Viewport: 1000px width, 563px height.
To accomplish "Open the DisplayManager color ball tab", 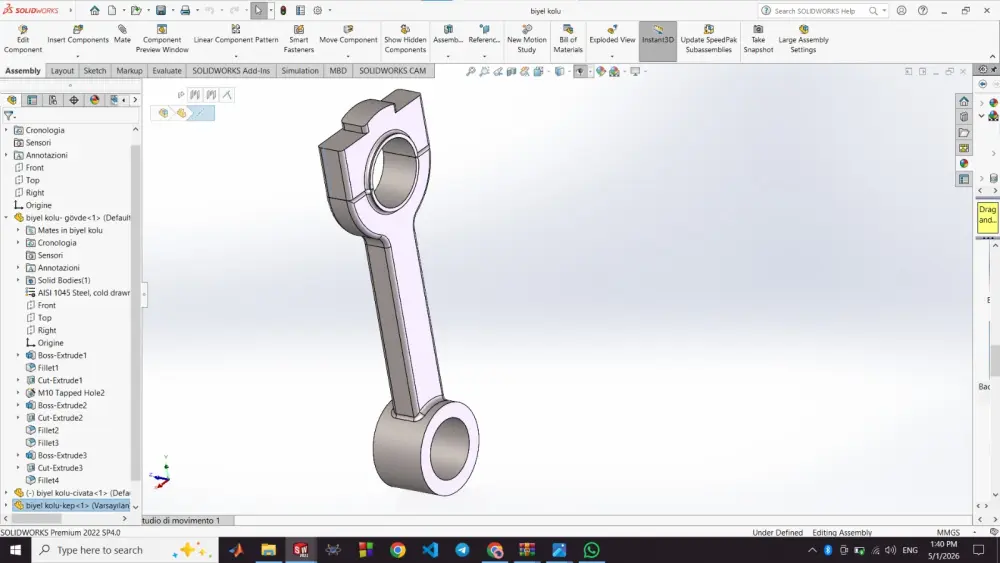I will (94, 100).
